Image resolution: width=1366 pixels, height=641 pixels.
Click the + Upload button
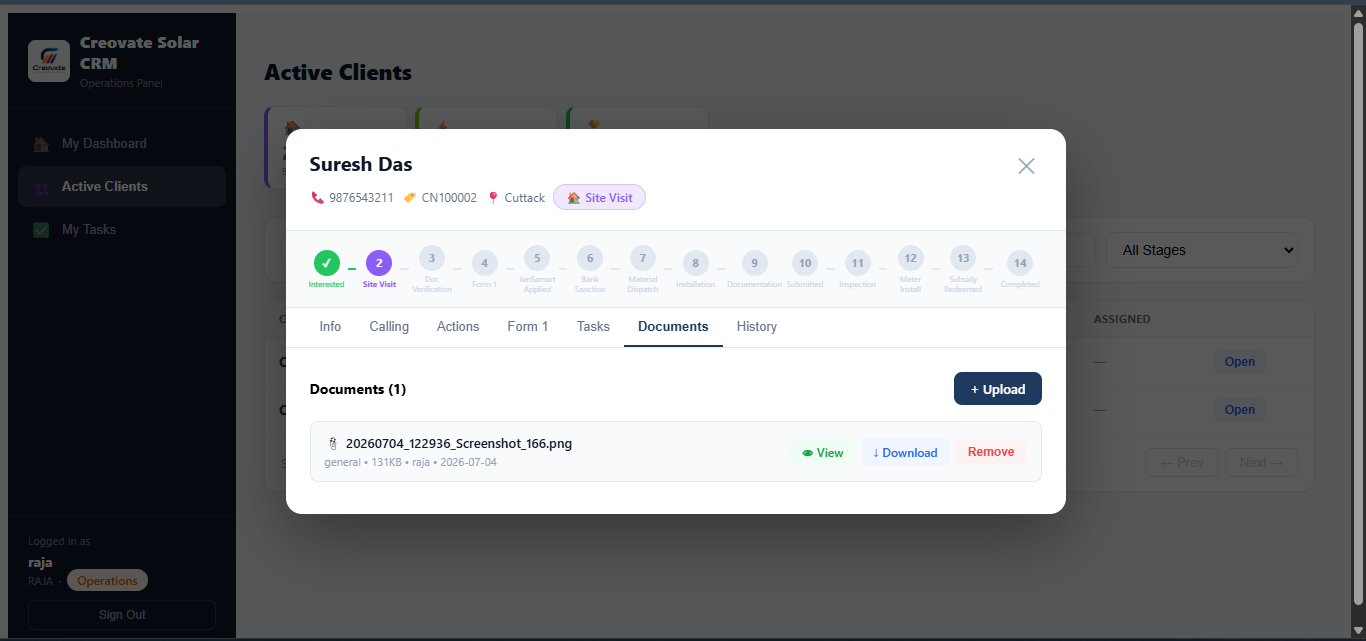pyautogui.click(x=998, y=389)
